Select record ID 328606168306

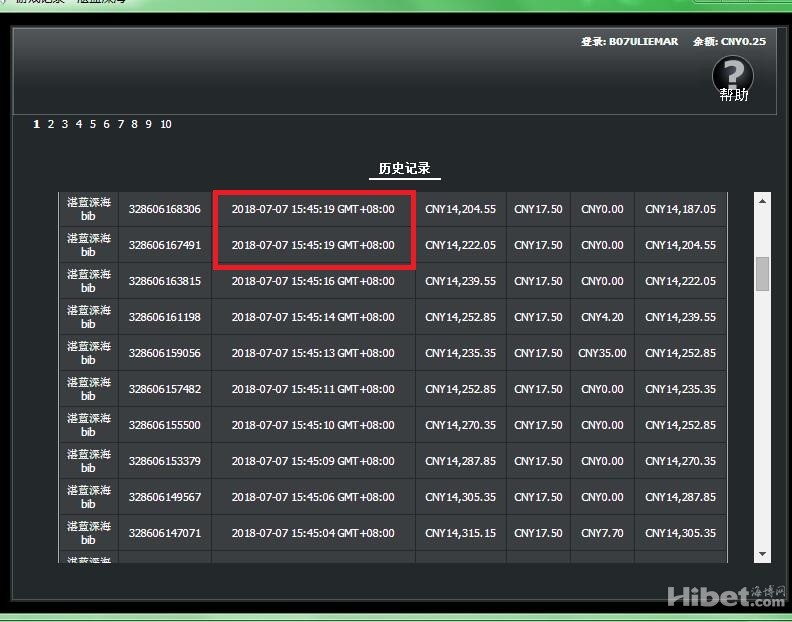click(164, 209)
